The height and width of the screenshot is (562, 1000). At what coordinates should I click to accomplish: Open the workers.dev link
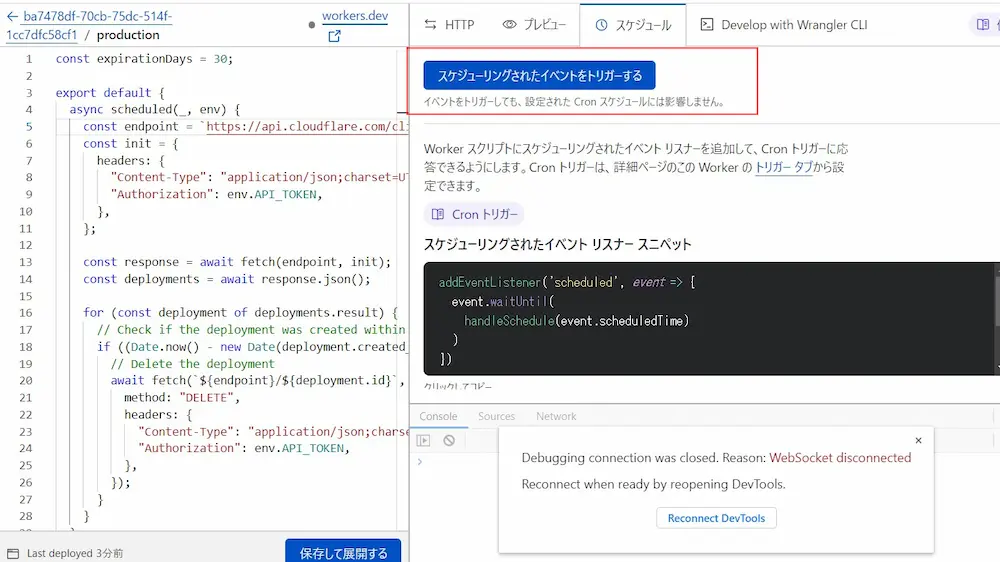tap(355, 17)
